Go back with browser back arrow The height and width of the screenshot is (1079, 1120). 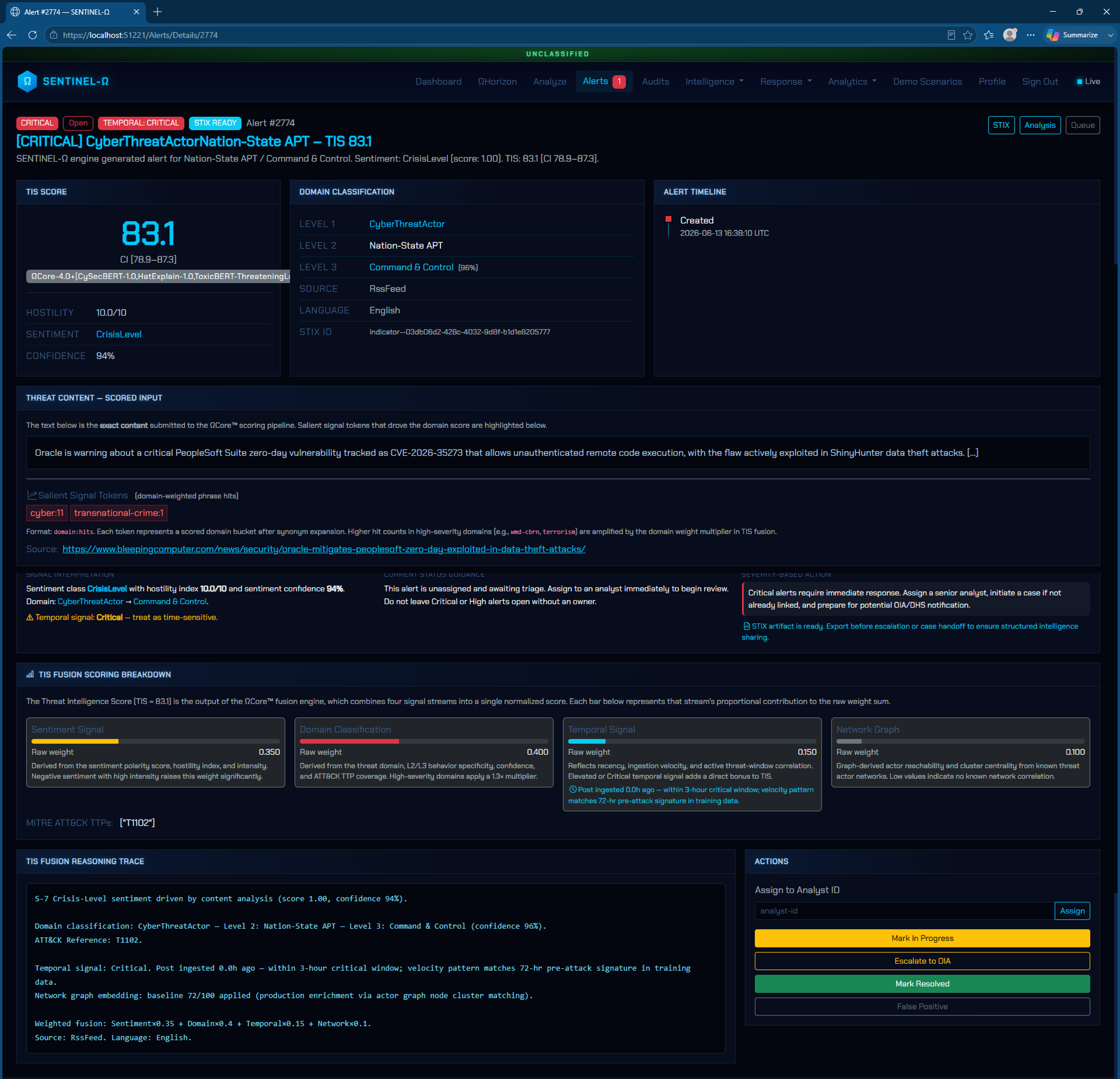(11, 35)
